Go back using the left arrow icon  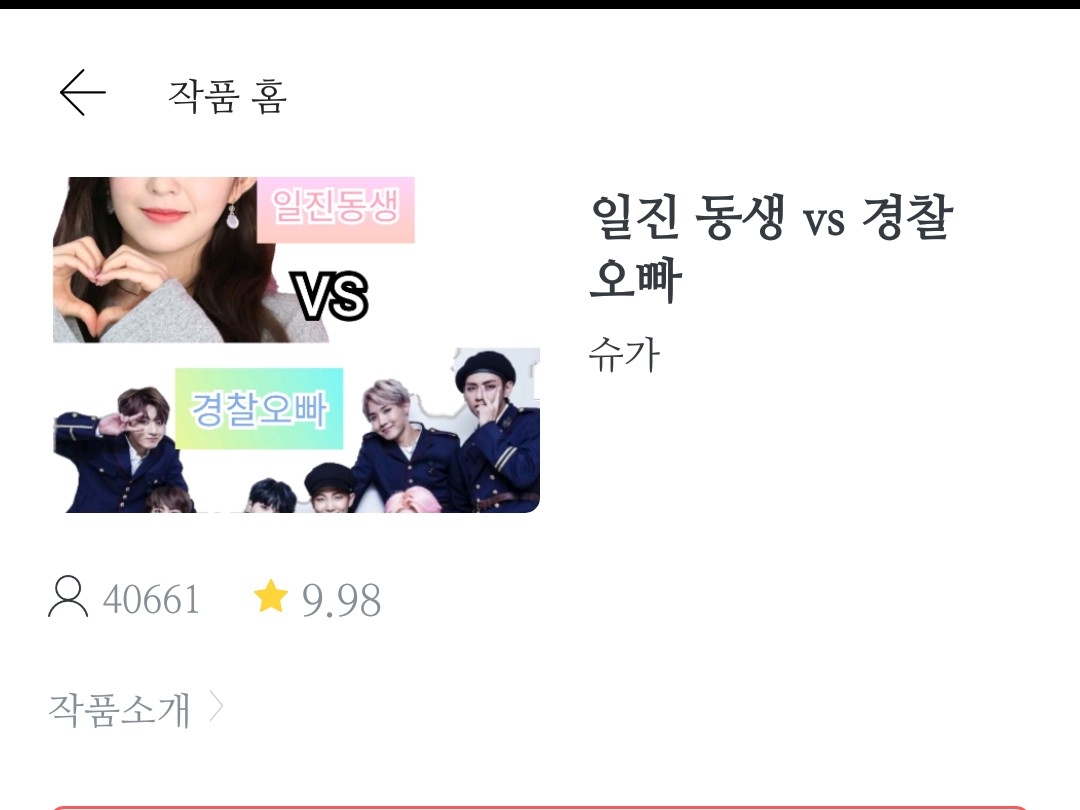point(83,92)
